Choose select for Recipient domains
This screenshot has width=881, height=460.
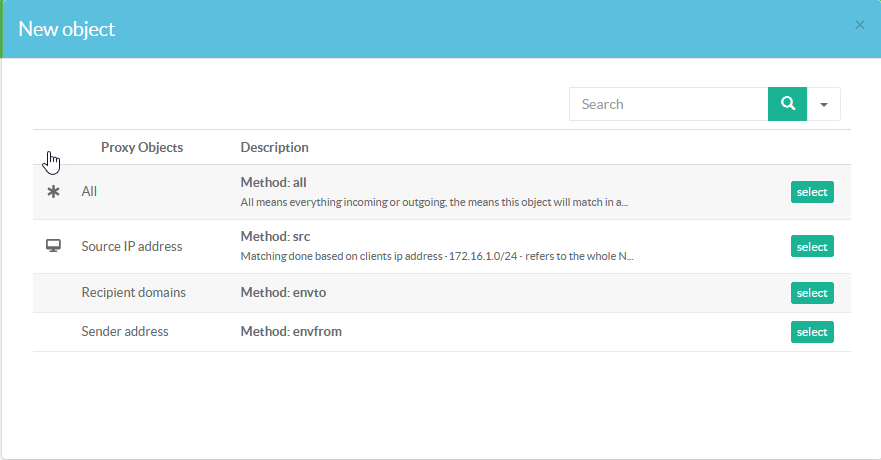pos(811,293)
